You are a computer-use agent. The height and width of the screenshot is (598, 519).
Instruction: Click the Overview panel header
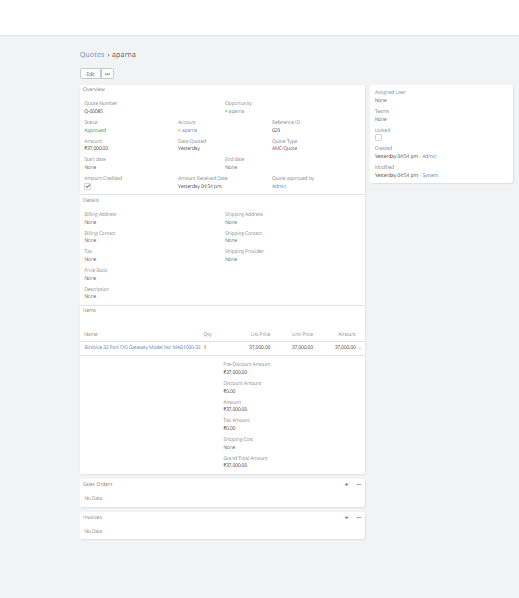[x=94, y=89]
